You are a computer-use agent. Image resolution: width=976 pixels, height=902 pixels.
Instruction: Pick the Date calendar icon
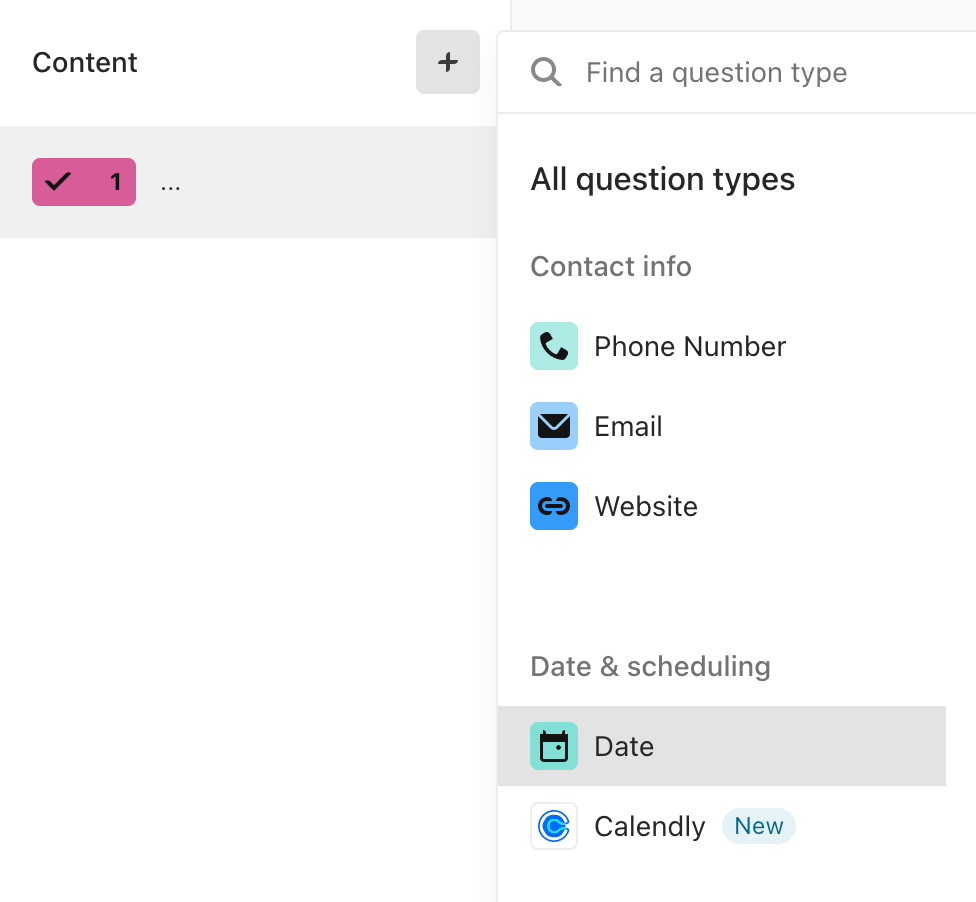click(x=554, y=746)
